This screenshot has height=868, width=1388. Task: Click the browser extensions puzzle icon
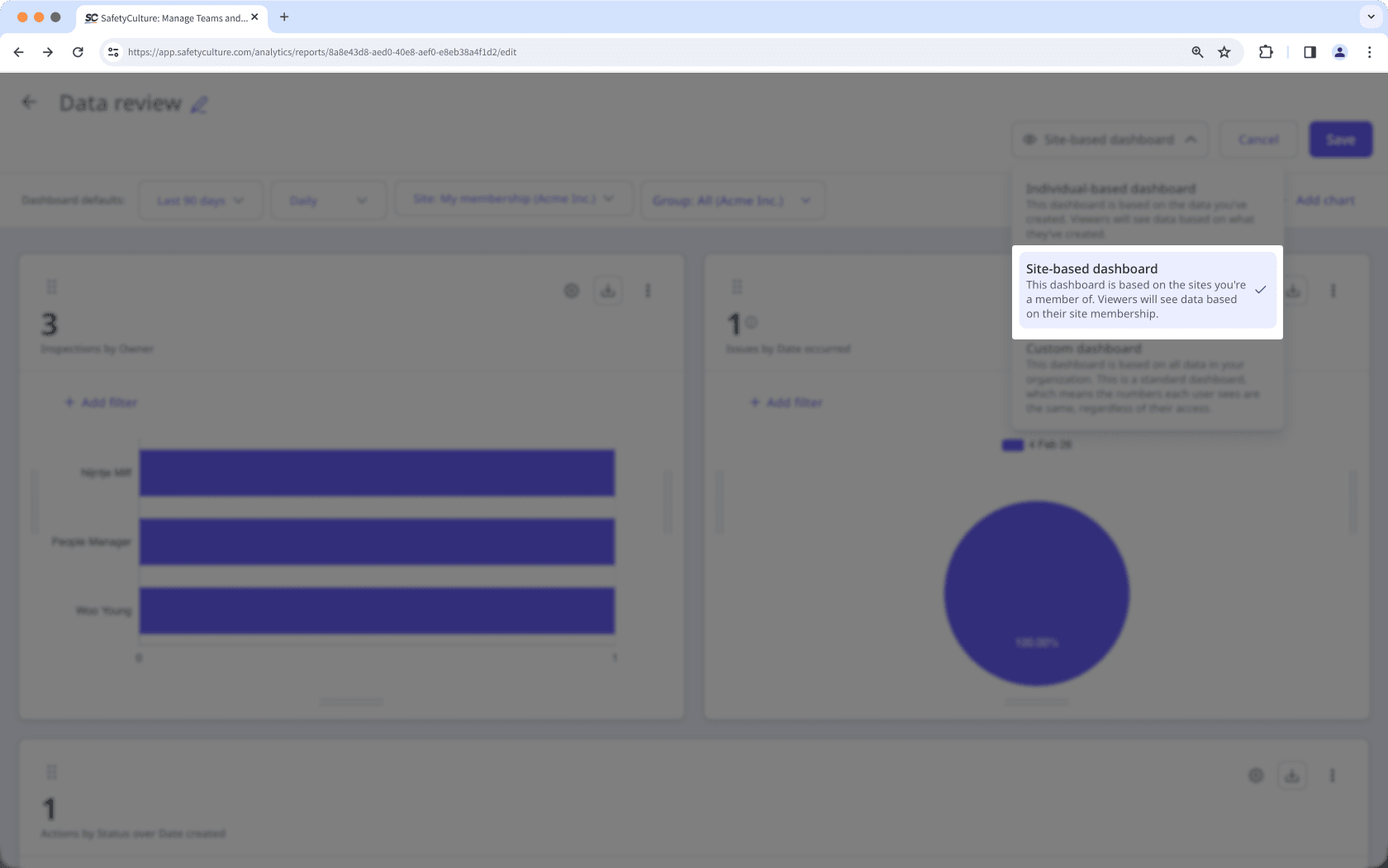pos(1265,52)
